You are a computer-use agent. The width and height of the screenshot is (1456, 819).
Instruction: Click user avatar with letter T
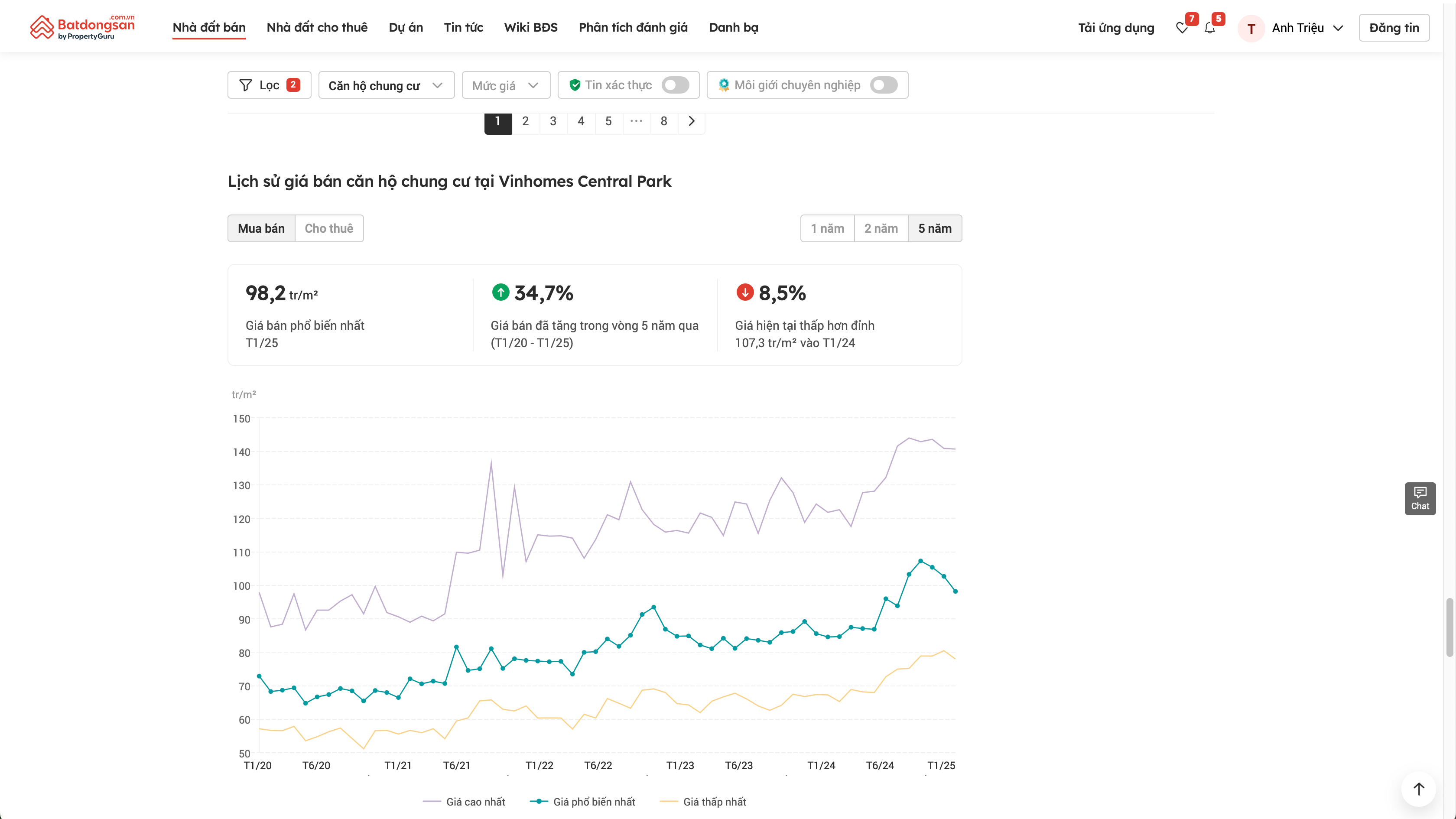point(1251,28)
